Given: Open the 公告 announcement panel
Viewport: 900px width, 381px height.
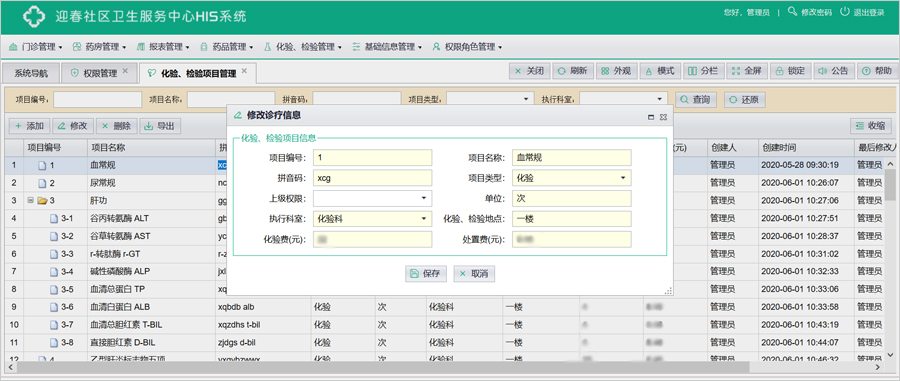Looking at the screenshot, I should tap(833, 71).
